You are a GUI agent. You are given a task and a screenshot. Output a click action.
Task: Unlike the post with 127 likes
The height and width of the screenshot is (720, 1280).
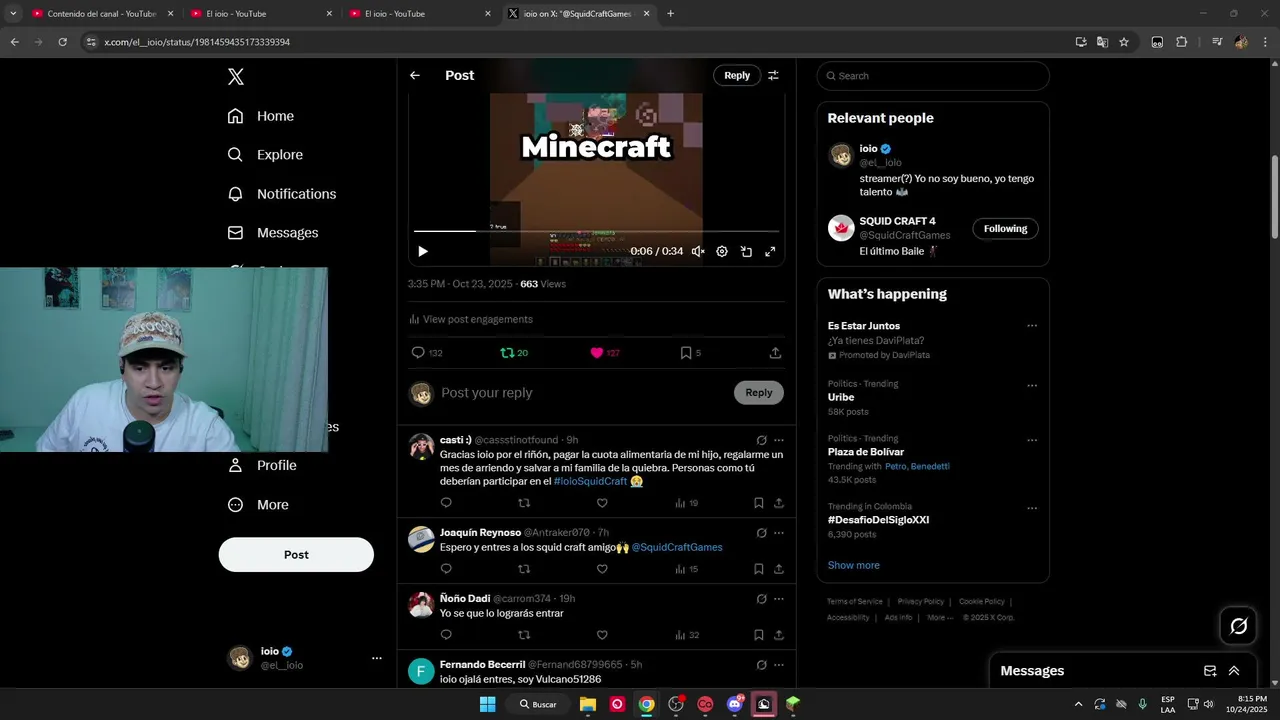coord(605,353)
